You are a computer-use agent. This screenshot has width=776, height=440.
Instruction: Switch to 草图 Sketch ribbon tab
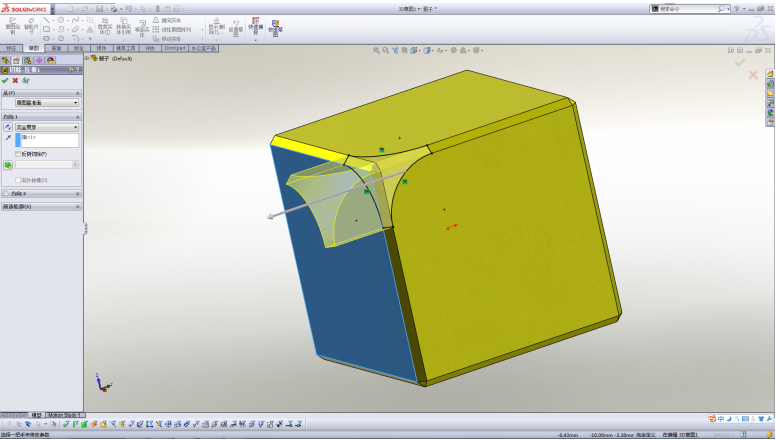click(x=34, y=49)
